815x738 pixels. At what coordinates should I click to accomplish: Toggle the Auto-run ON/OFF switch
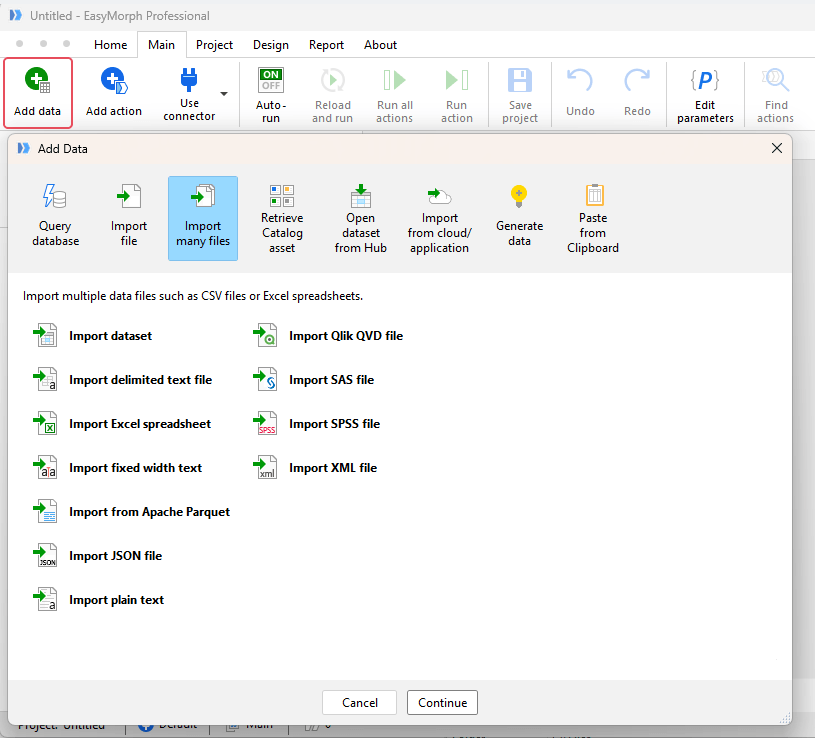[271, 80]
